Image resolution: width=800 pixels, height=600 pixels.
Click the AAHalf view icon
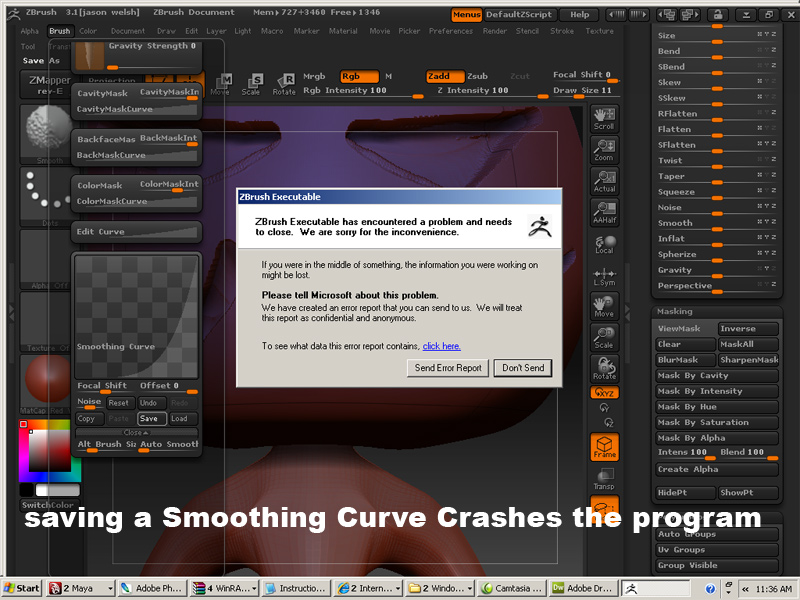[605, 212]
